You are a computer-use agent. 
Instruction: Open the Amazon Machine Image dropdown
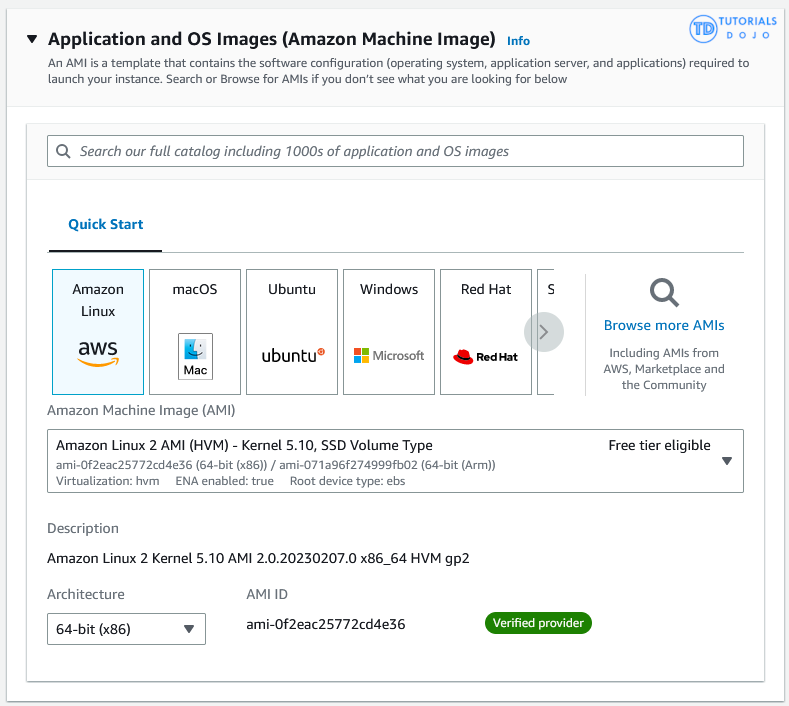(x=395, y=461)
